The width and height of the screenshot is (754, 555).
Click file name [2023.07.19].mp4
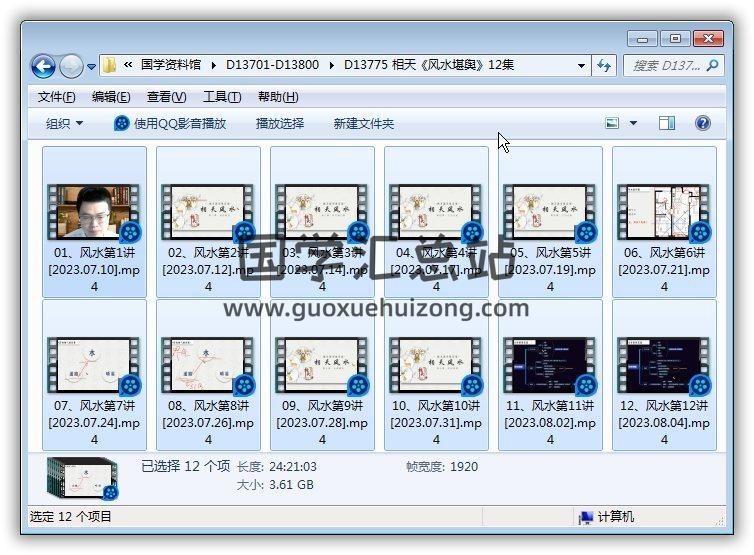pos(550,278)
